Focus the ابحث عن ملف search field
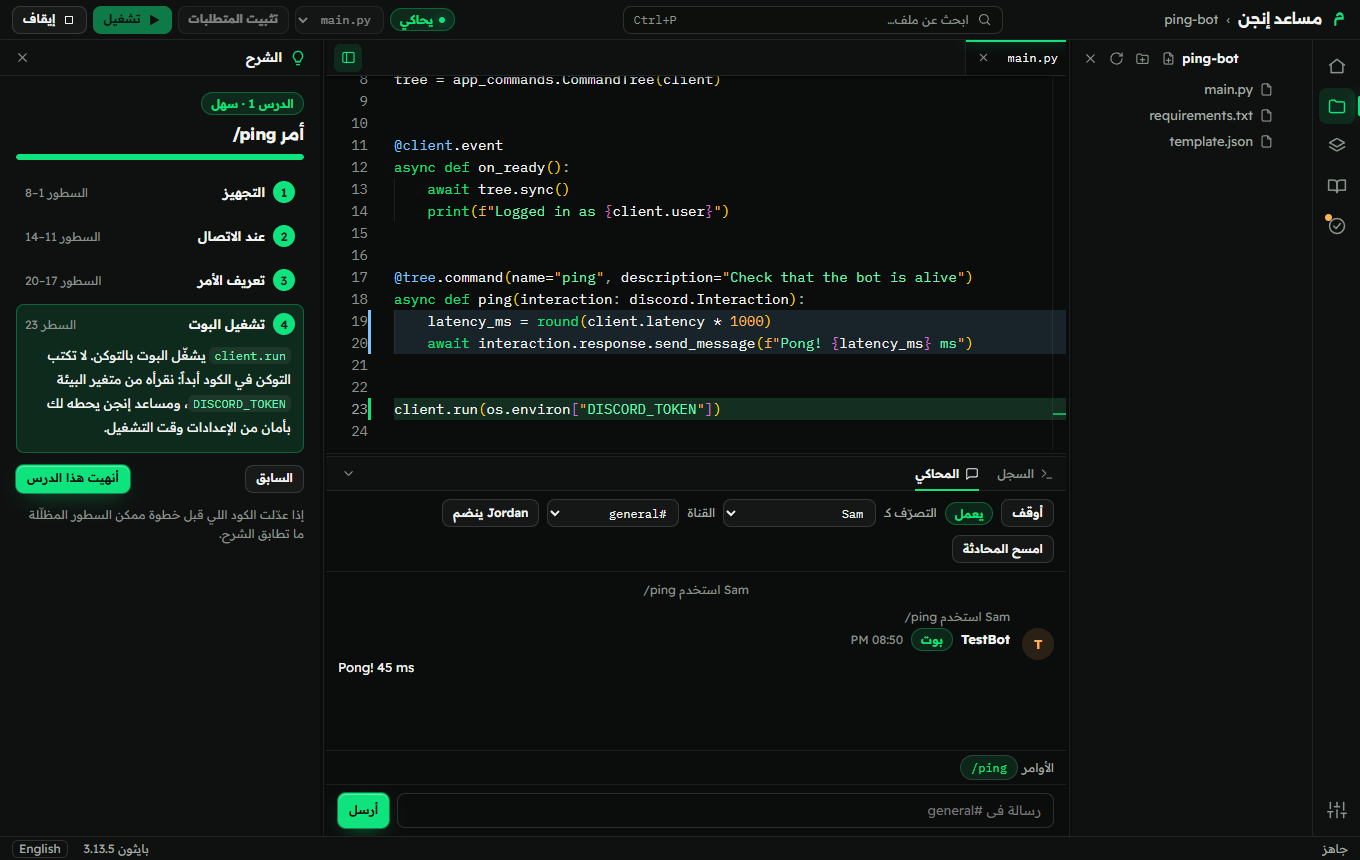 (812, 20)
